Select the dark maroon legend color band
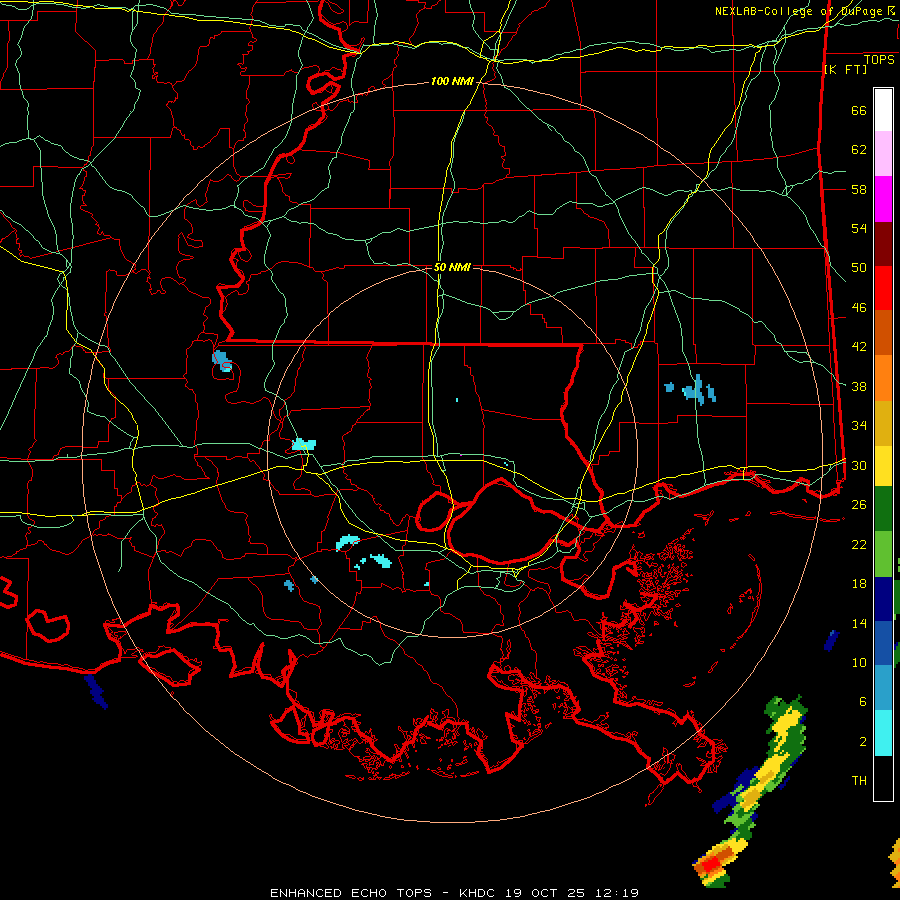900x900 pixels. click(883, 244)
